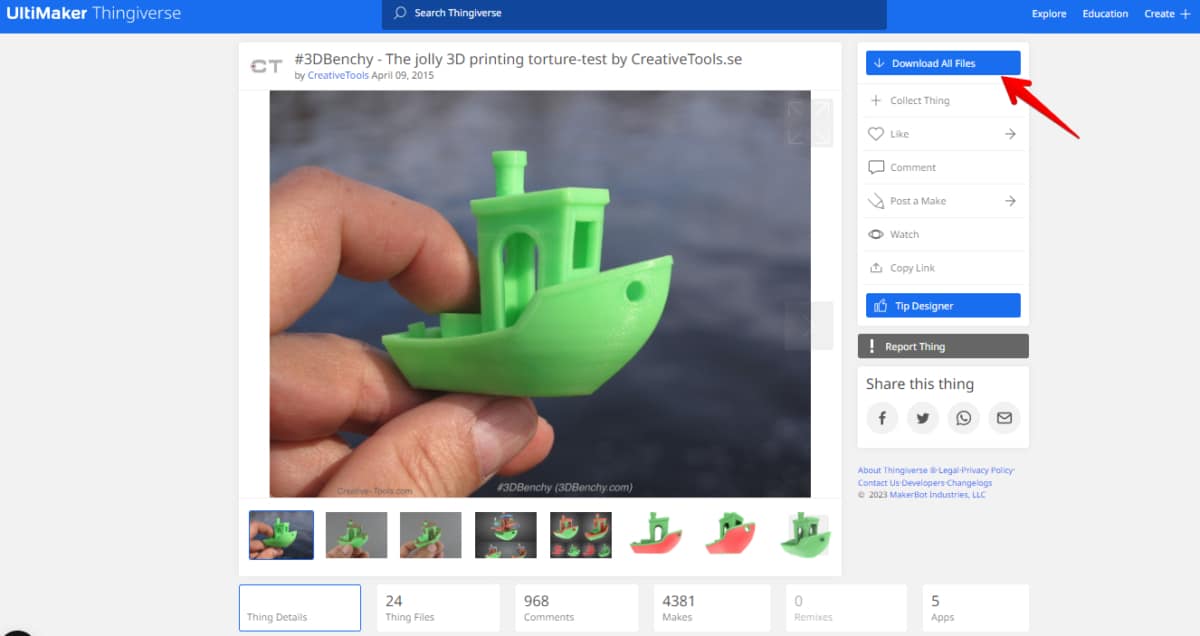
Task: Expand the arrow next to Post a Make
Action: tap(1013, 200)
